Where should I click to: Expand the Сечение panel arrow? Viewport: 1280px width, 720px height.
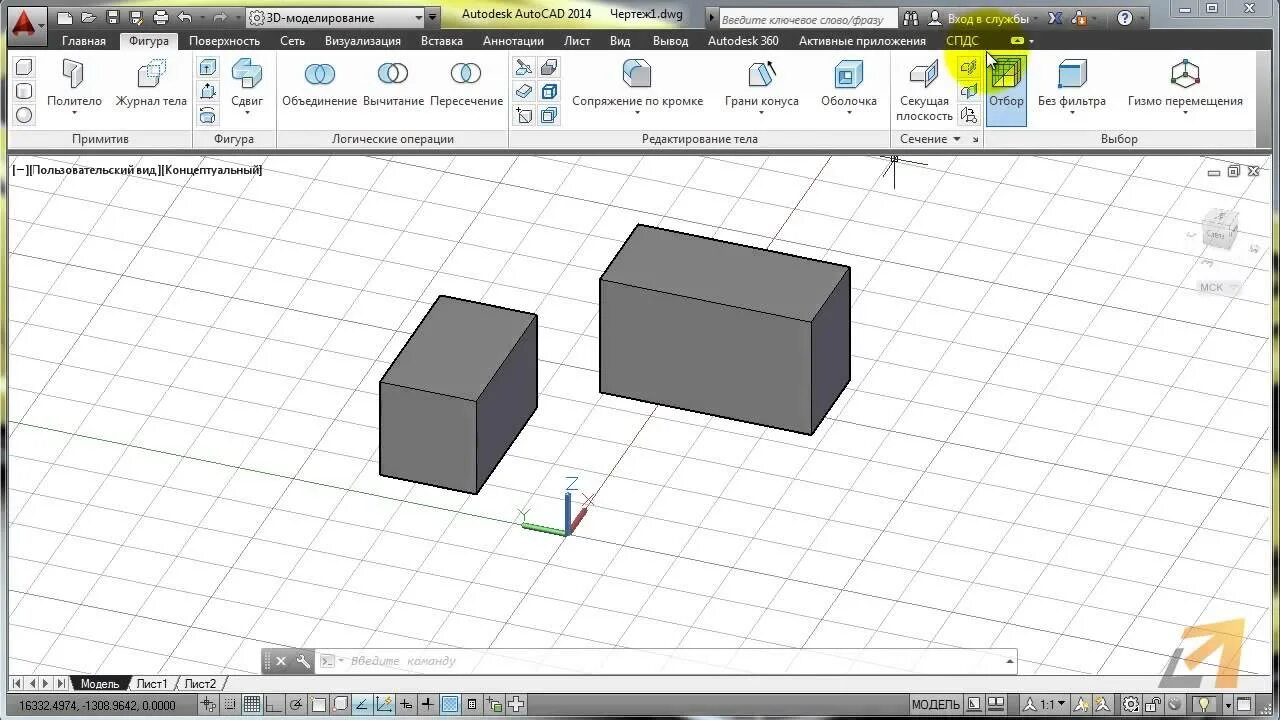click(957, 139)
